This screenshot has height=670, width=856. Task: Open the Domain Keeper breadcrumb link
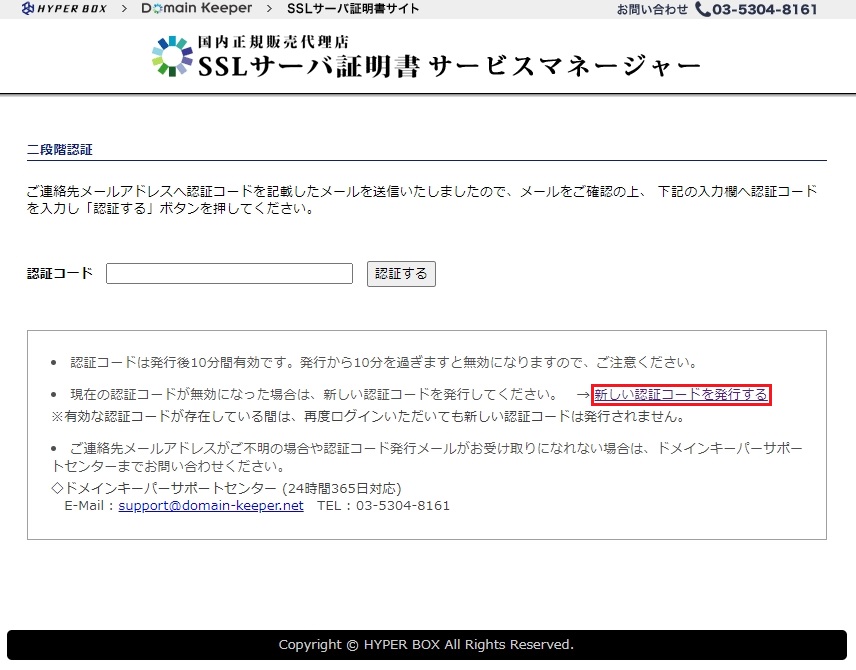pos(197,8)
